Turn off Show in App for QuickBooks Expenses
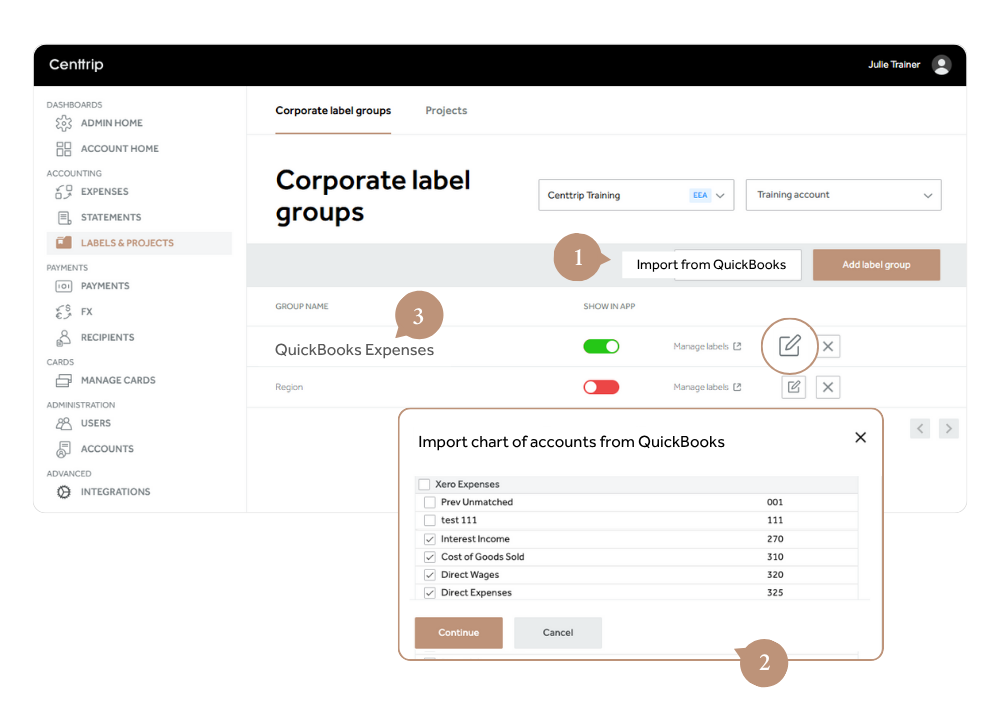Screen dimensions: 1000x720 click(601, 346)
